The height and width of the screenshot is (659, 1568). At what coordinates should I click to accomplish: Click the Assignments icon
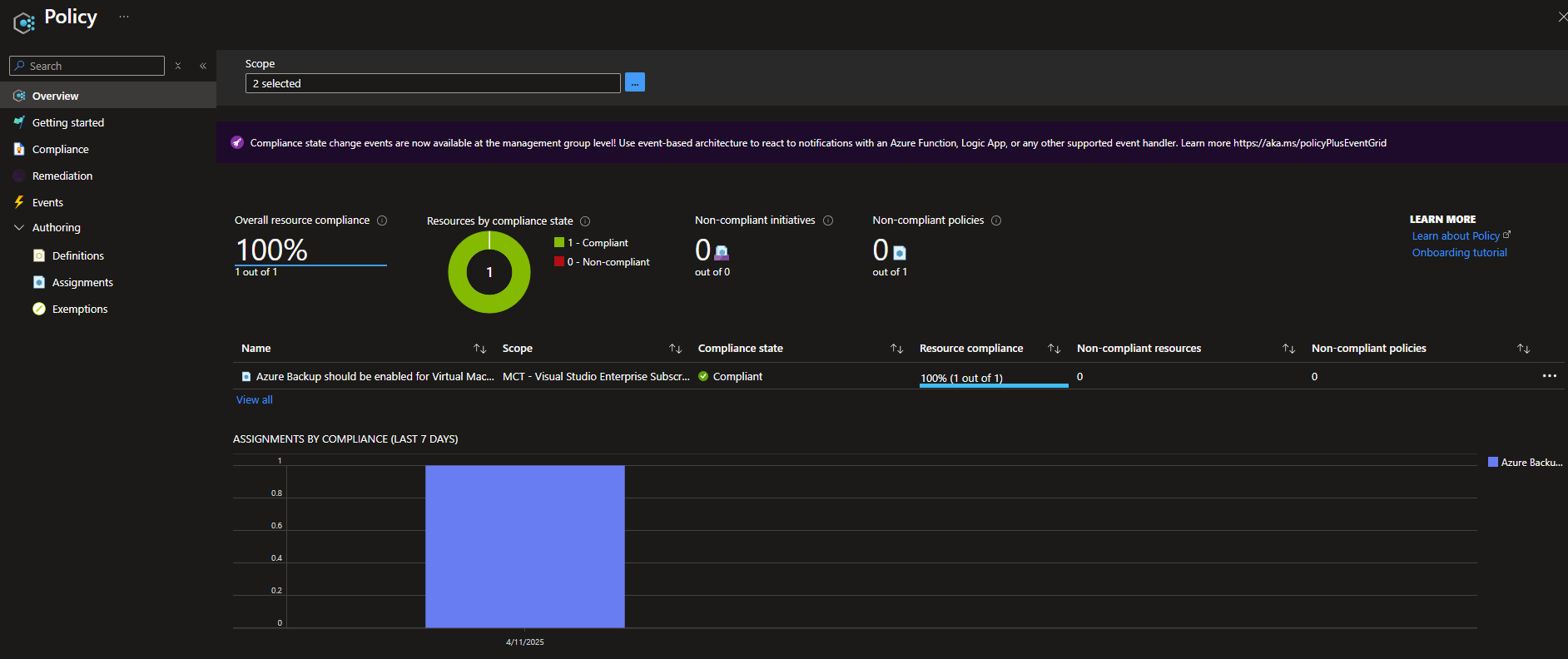coord(39,282)
